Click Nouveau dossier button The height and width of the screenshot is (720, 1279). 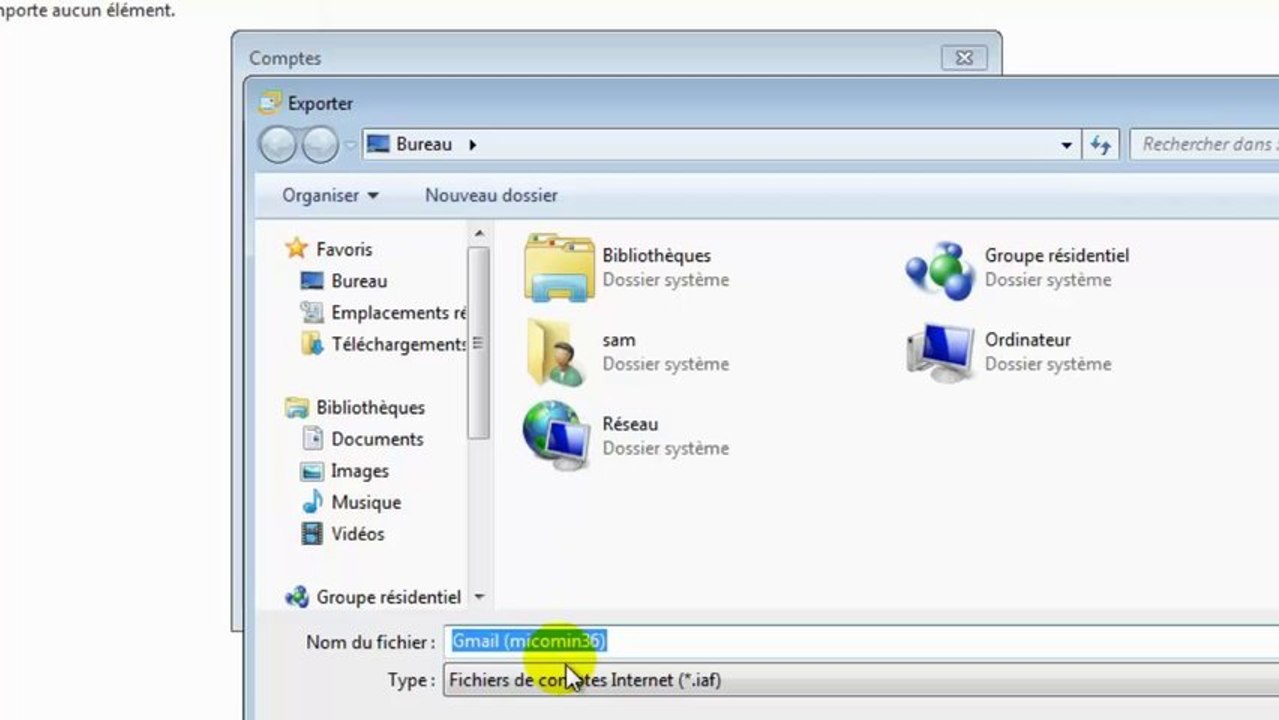491,195
